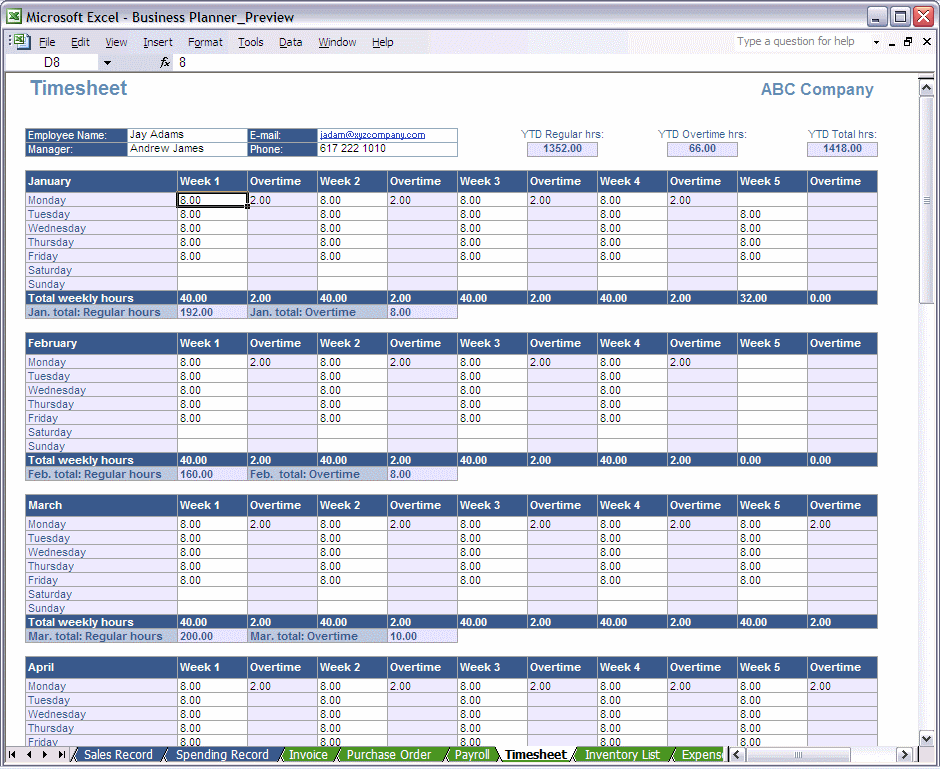The height and width of the screenshot is (769, 940).
Task: Select Feb. total Regular hours value 160.00
Action: [x=212, y=474]
